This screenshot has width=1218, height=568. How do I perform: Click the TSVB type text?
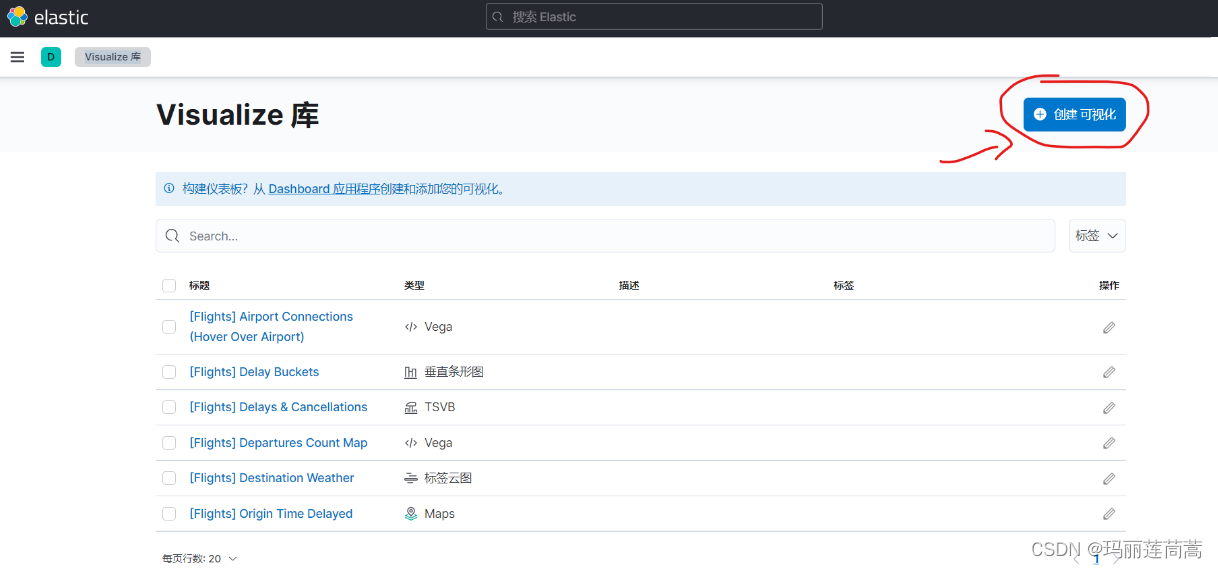(x=440, y=407)
